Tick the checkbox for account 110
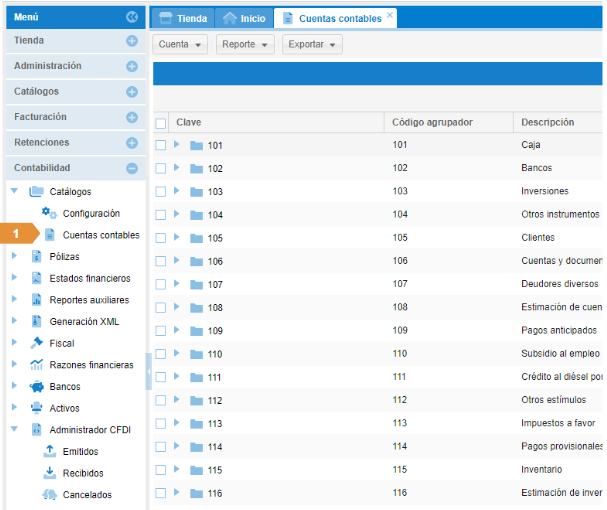This screenshot has height=510, width=607. tap(161, 354)
